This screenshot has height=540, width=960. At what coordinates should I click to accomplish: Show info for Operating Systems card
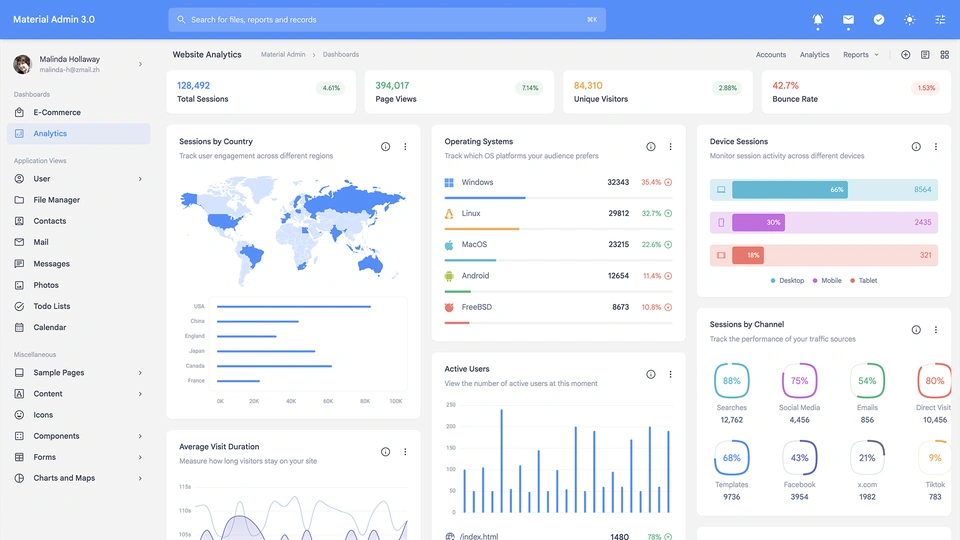pos(651,147)
